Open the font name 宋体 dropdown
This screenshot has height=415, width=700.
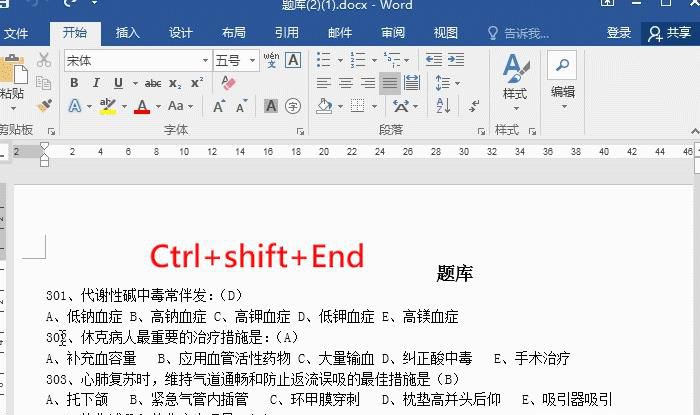[x=205, y=60]
